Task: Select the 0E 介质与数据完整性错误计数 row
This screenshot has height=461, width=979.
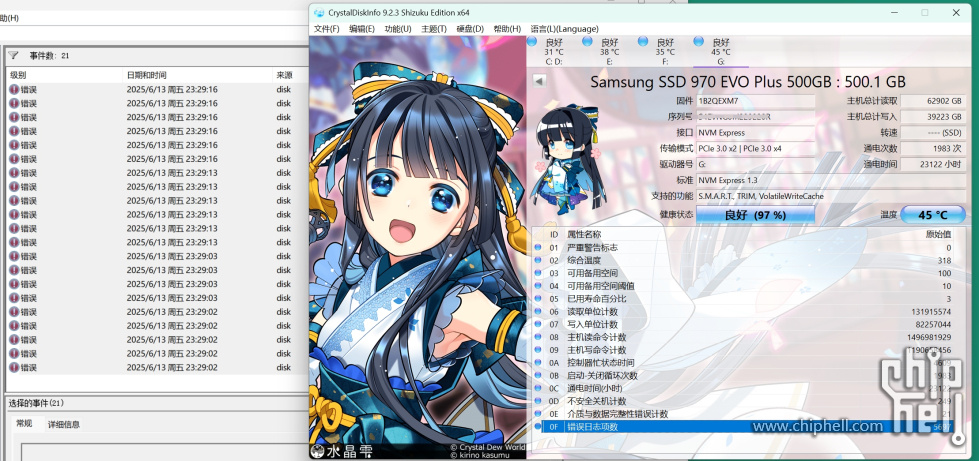Action: (x=744, y=414)
